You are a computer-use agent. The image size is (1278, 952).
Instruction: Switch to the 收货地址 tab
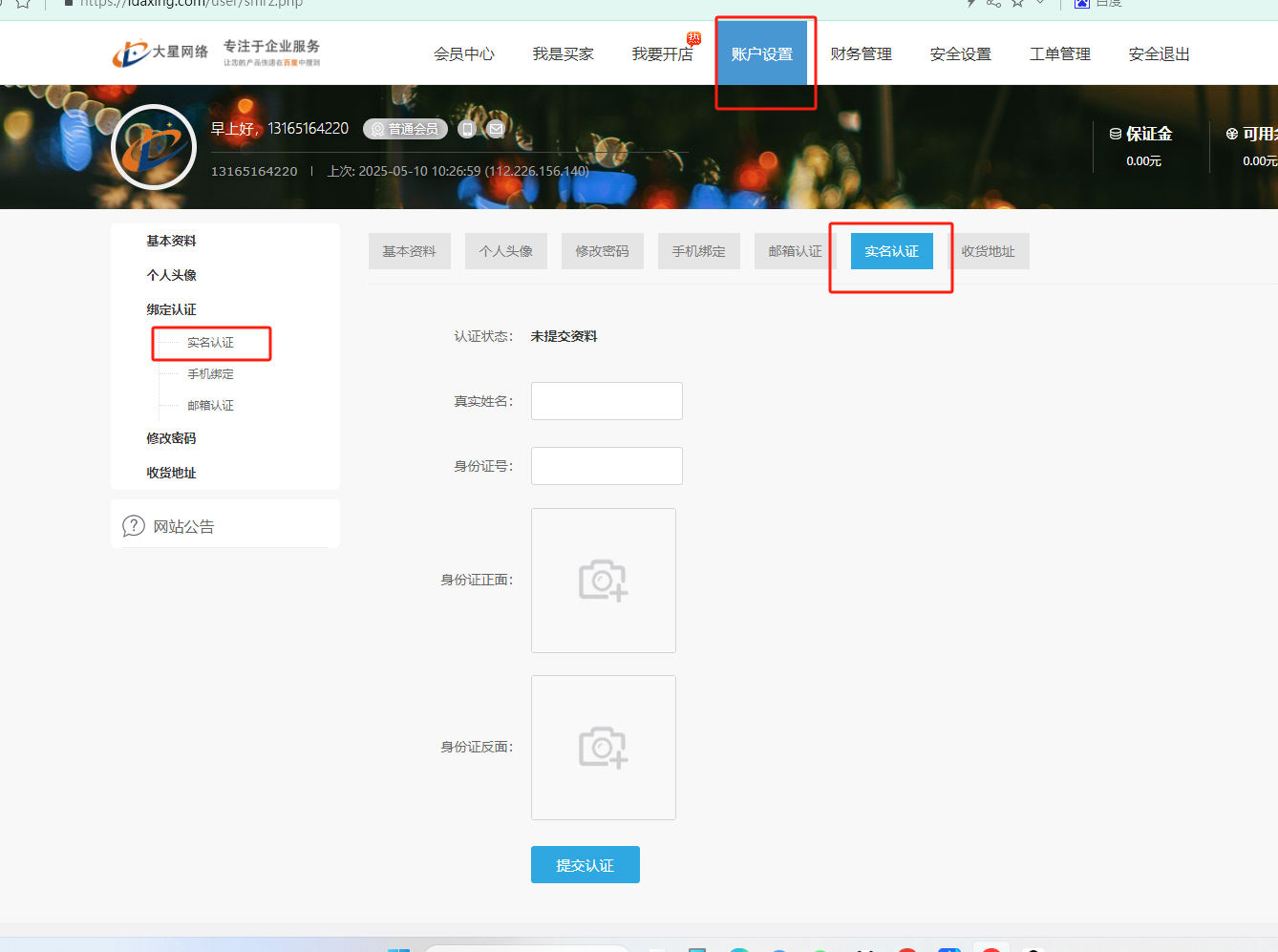point(988,251)
